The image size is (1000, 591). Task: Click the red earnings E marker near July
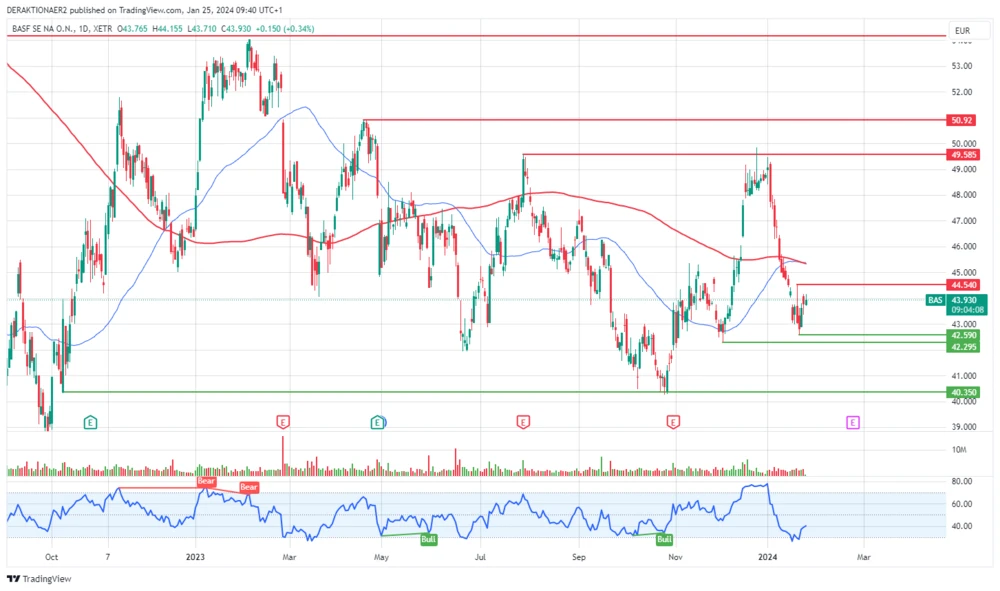[x=521, y=423]
